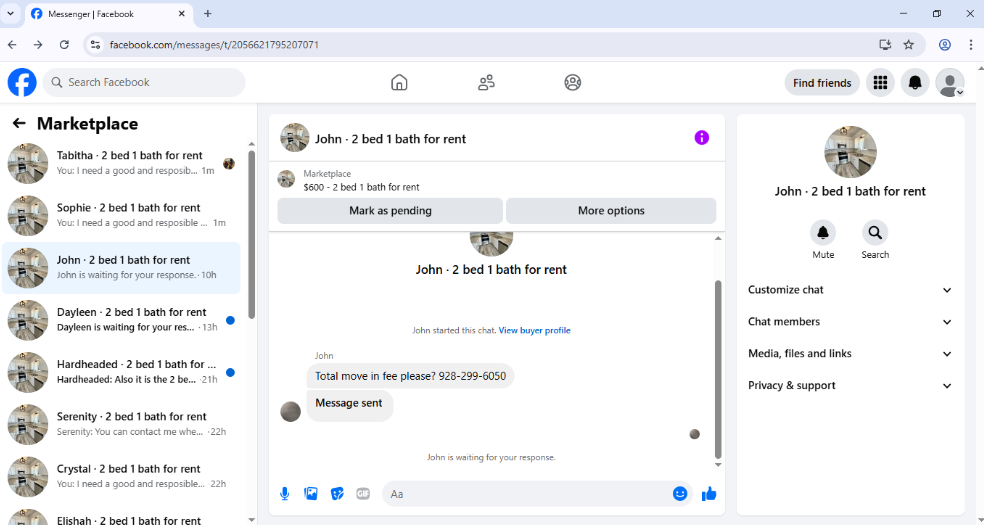Click the install app icon in address bar
This screenshot has width=984, height=525.
[x=885, y=45]
